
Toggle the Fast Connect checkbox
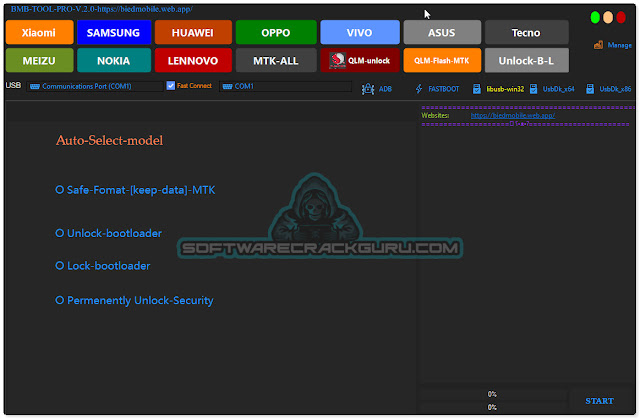tap(171, 86)
